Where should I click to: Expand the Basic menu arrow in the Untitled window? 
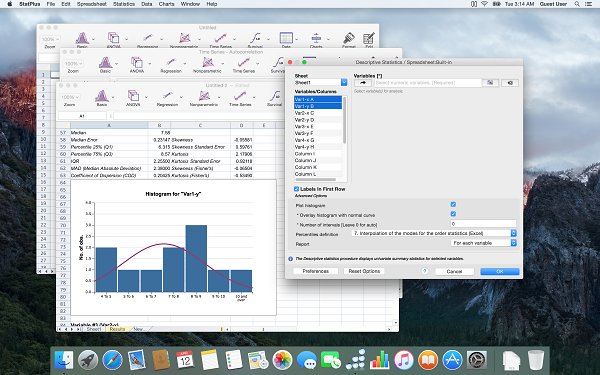point(93,39)
